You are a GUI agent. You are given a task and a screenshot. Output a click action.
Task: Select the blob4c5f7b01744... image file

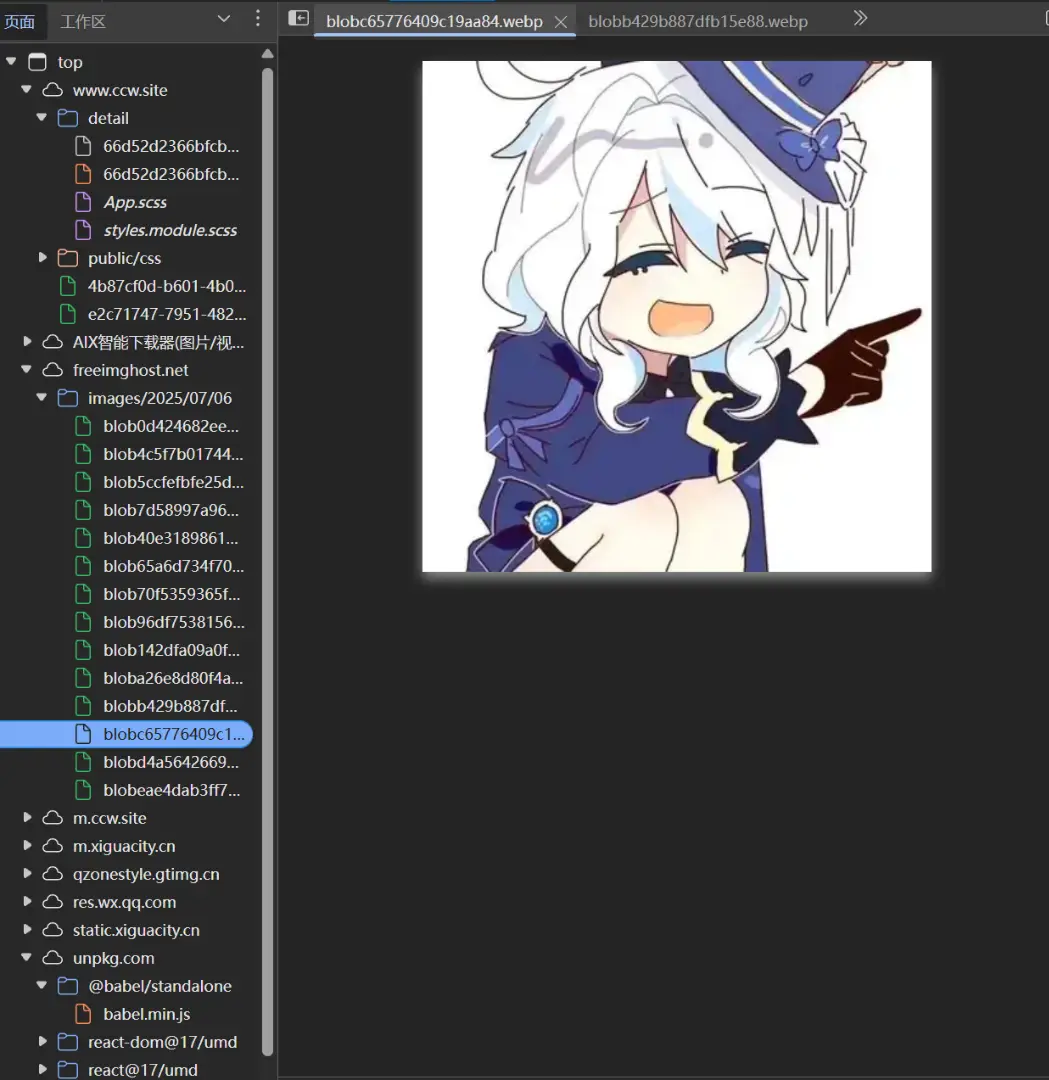tap(173, 454)
